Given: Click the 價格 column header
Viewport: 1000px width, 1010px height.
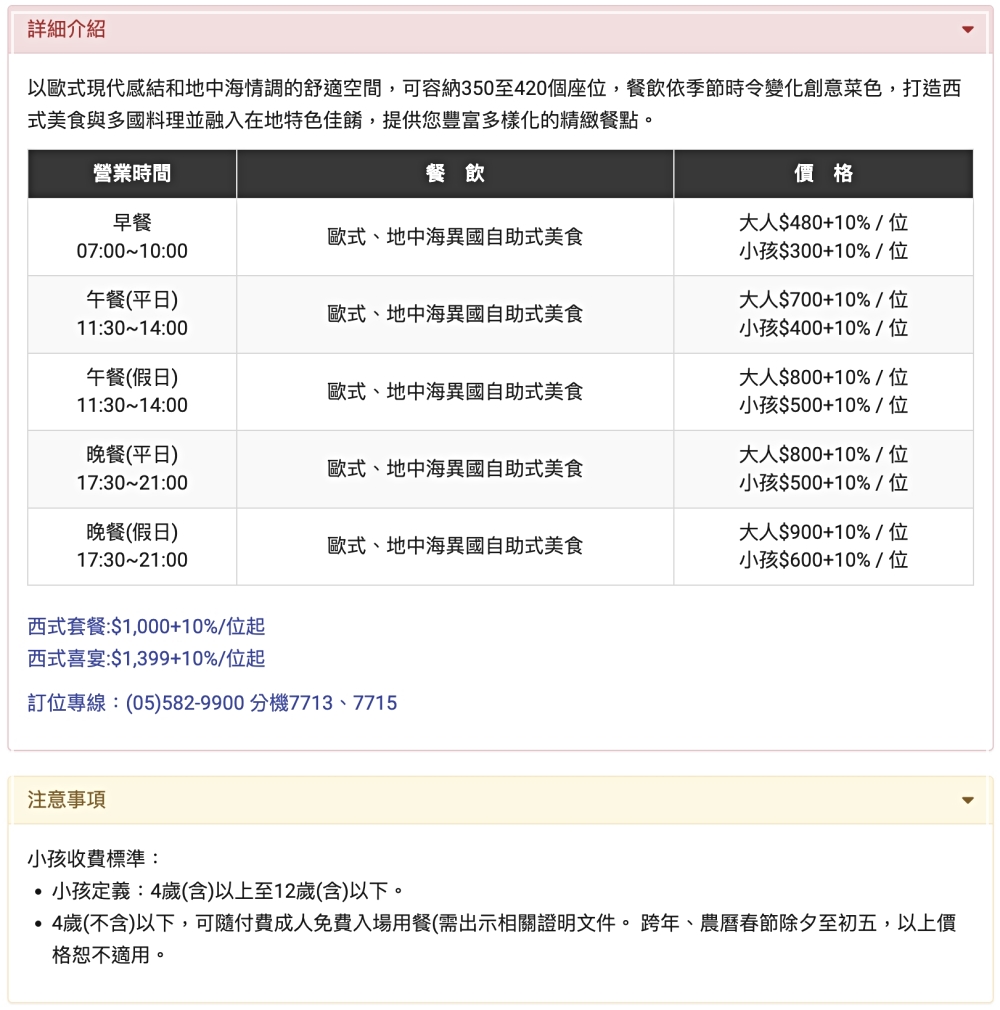Looking at the screenshot, I should (x=826, y=173).
